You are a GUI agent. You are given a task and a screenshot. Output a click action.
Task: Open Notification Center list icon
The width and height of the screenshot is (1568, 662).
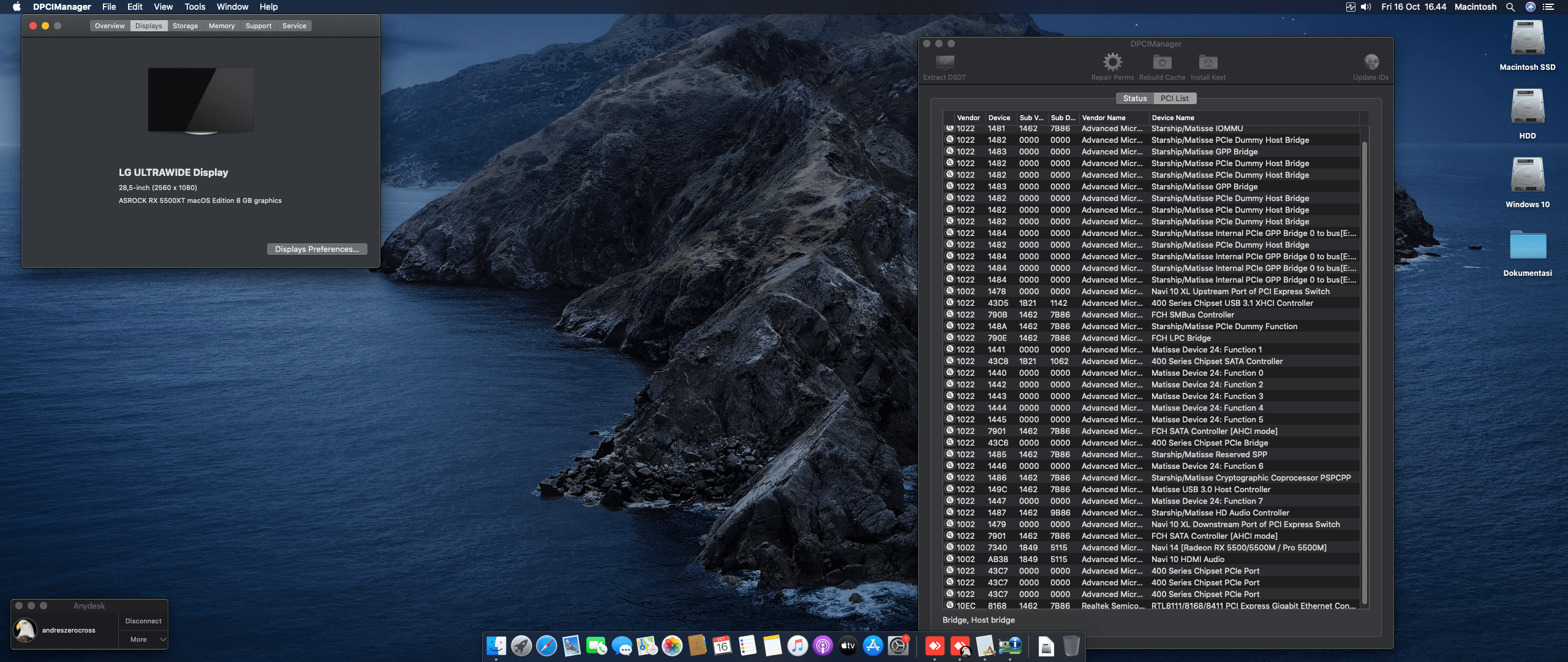[x=1548, y=7]
